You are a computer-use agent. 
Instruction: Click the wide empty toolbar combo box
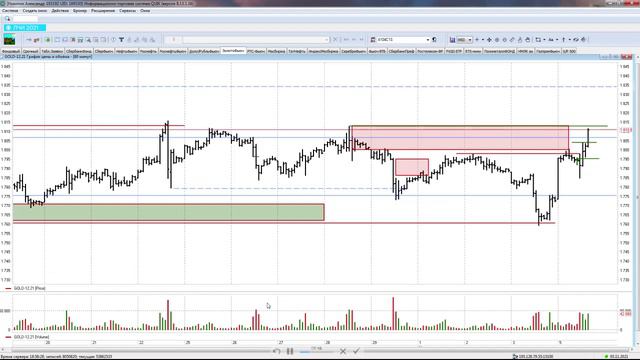pos(256,40)
